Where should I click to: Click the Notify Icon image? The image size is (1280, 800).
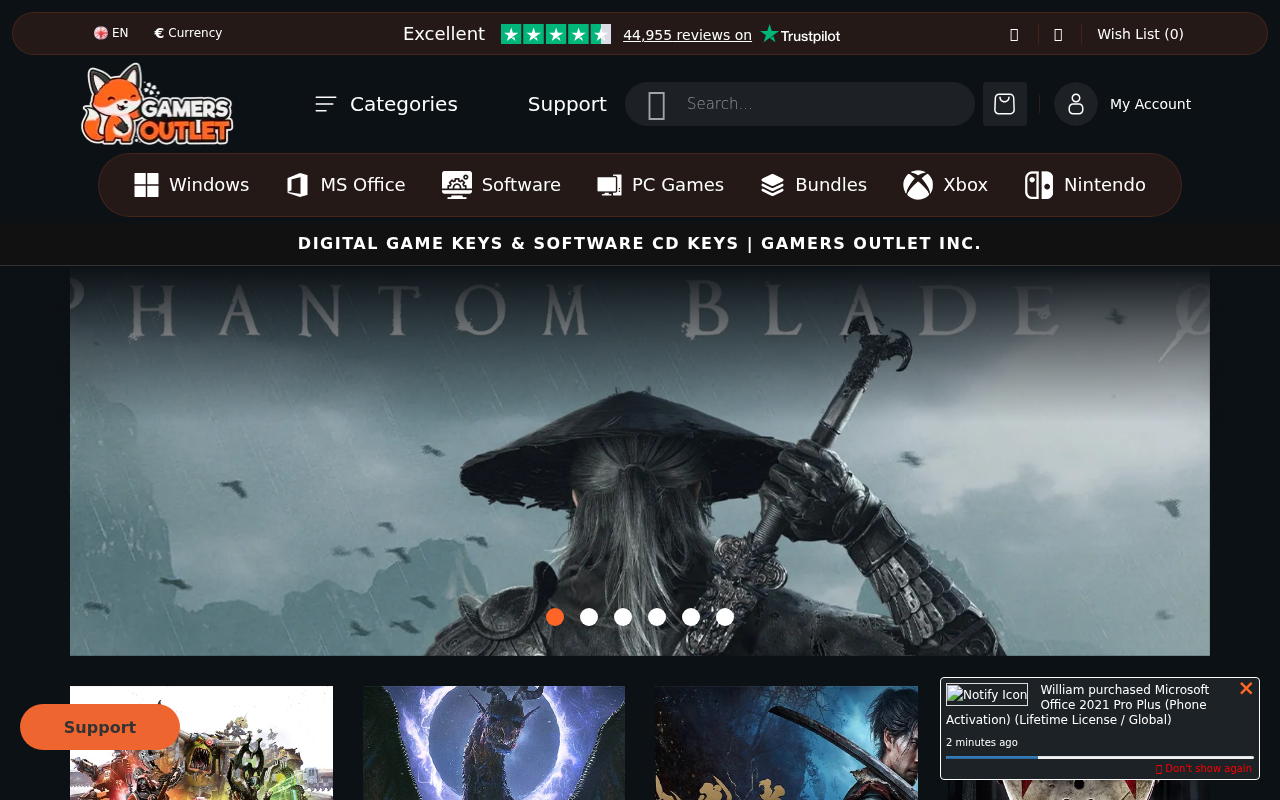click(987, 695)
